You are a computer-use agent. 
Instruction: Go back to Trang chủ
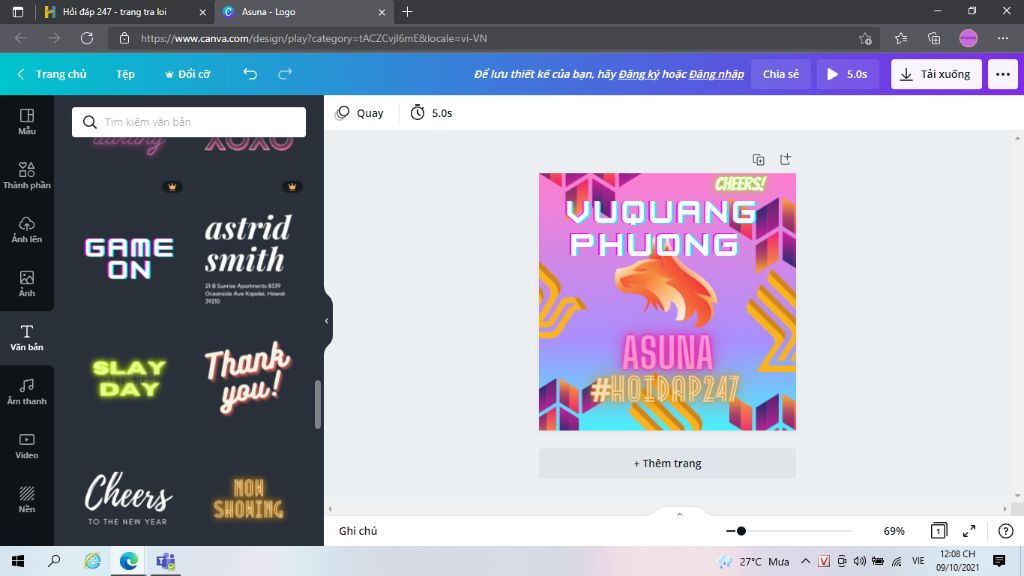point(52,74)
